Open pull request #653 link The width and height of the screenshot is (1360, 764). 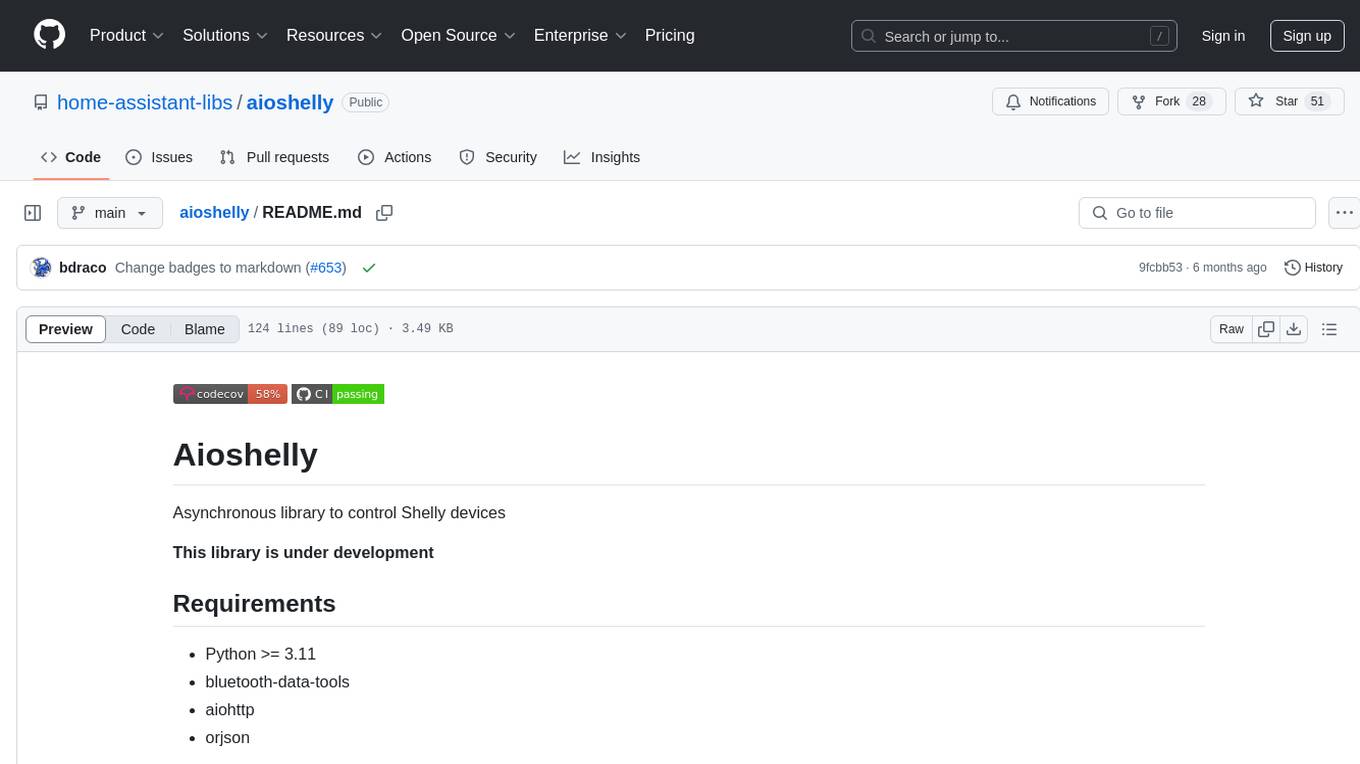(x=326, y=268)
